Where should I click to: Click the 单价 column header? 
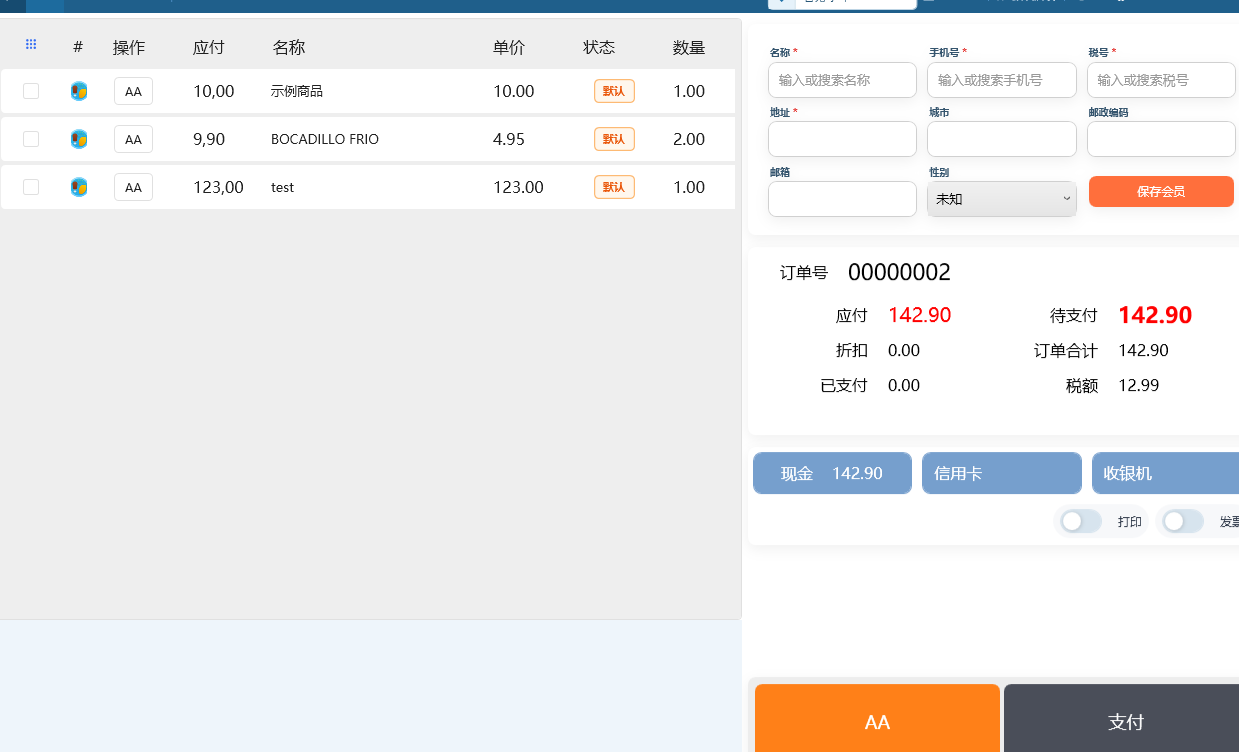509,47
